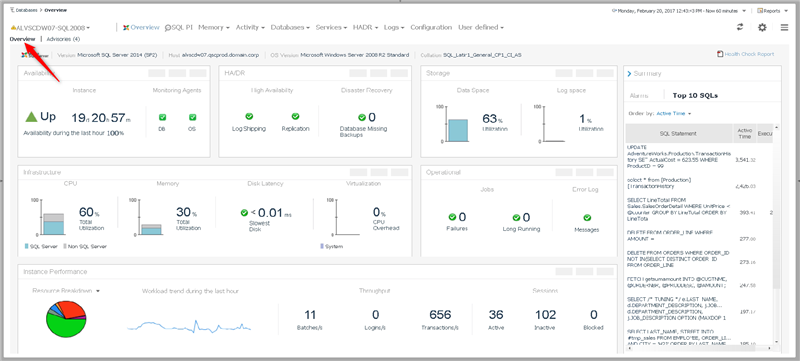Click the Non SQL Server legend swatch
The width and height of the screenshot is (800, 361).
(65, 246)
